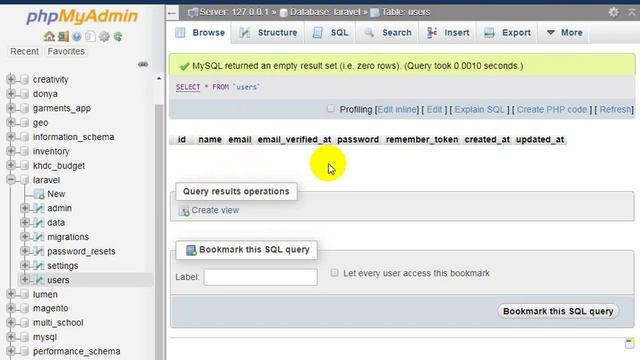Open the Search tab

click(x=387, y=33)
